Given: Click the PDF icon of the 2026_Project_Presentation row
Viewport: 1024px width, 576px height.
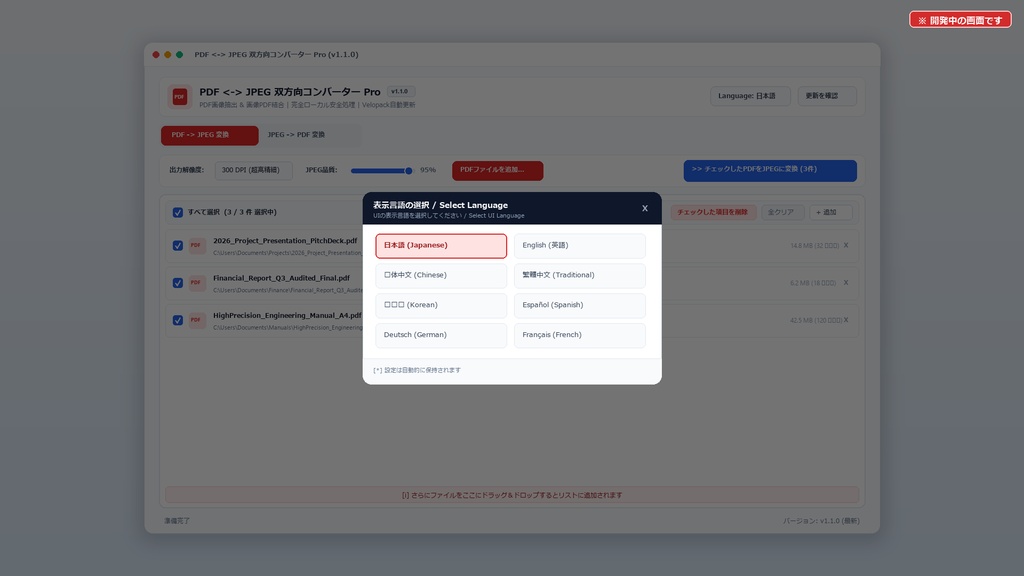Looking at the screenshot, I should point(197,246).
